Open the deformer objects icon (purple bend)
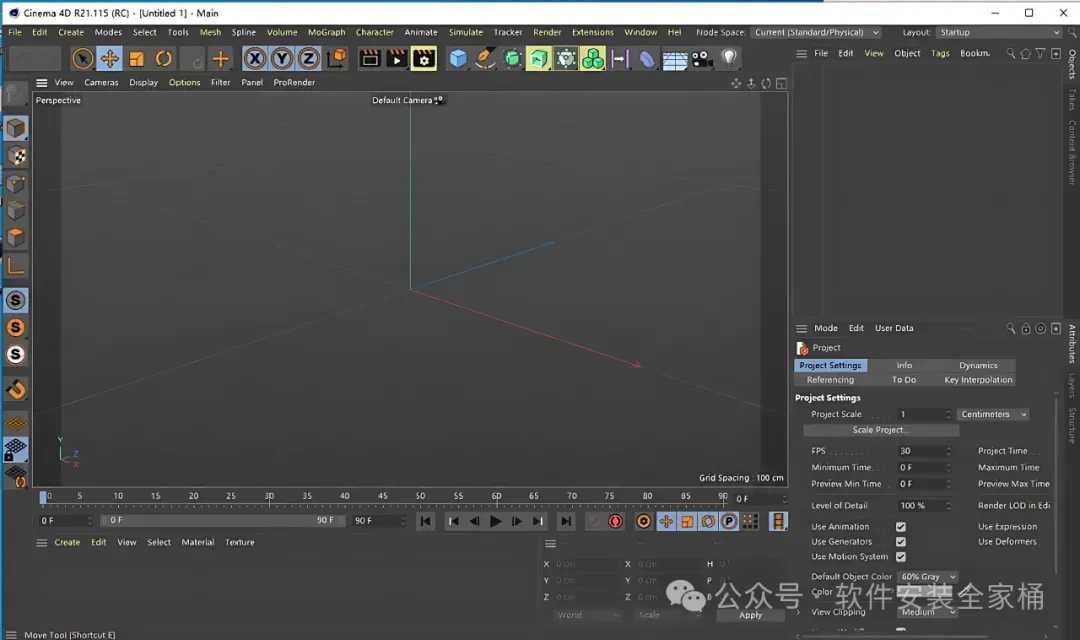The height and width of the screenshot is (640, 1080). point(647,59)
